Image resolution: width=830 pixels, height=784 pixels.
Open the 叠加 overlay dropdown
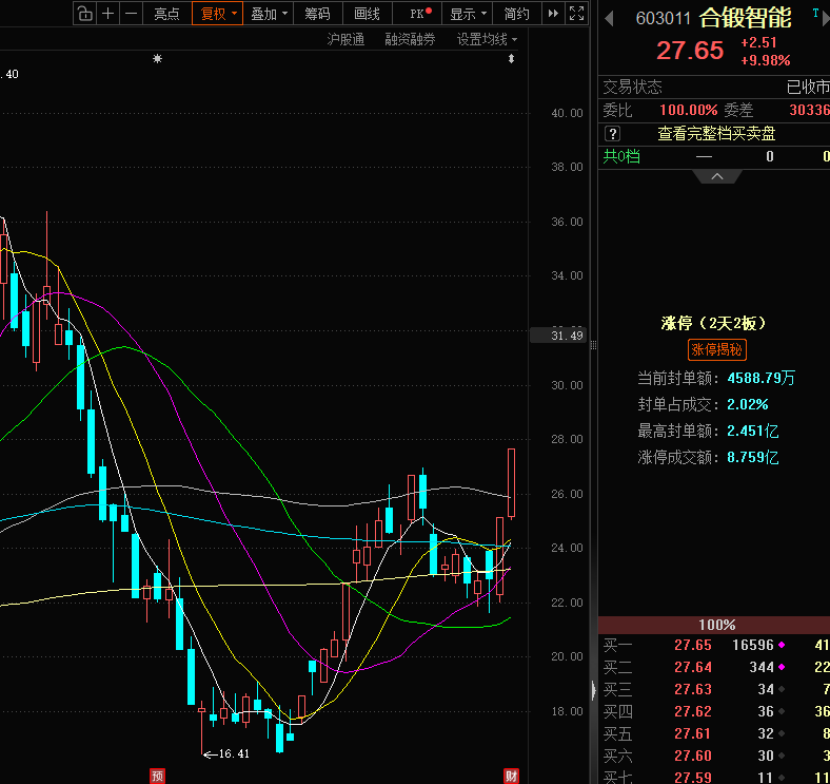(x=268, y=13)
